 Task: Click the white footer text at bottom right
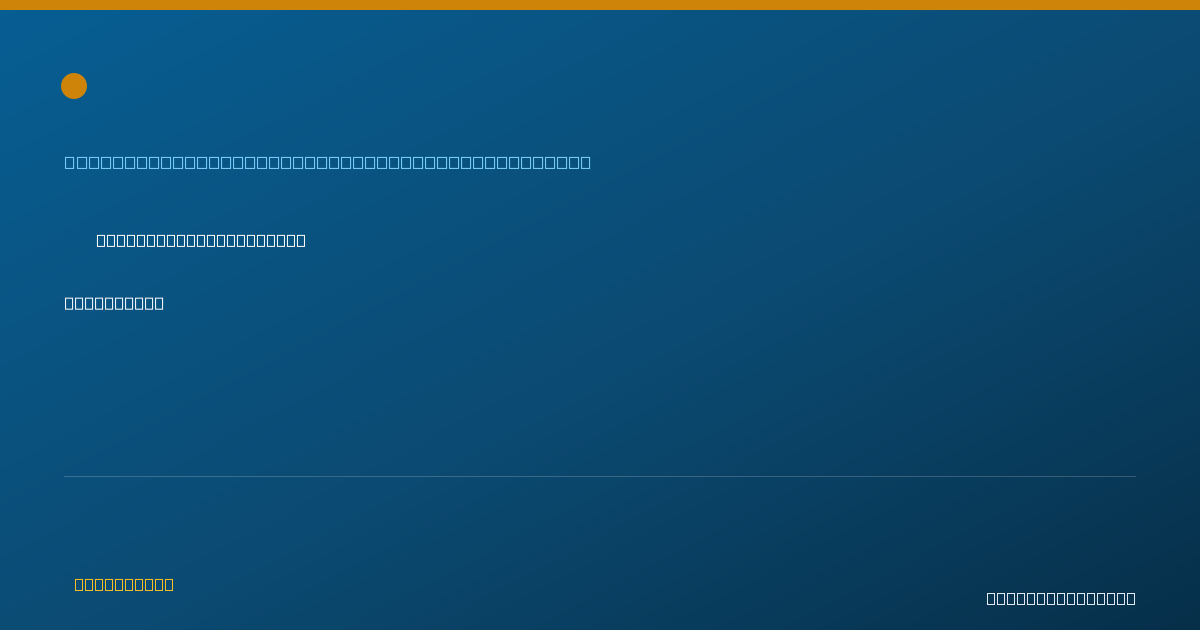[x=1061, y=598]
